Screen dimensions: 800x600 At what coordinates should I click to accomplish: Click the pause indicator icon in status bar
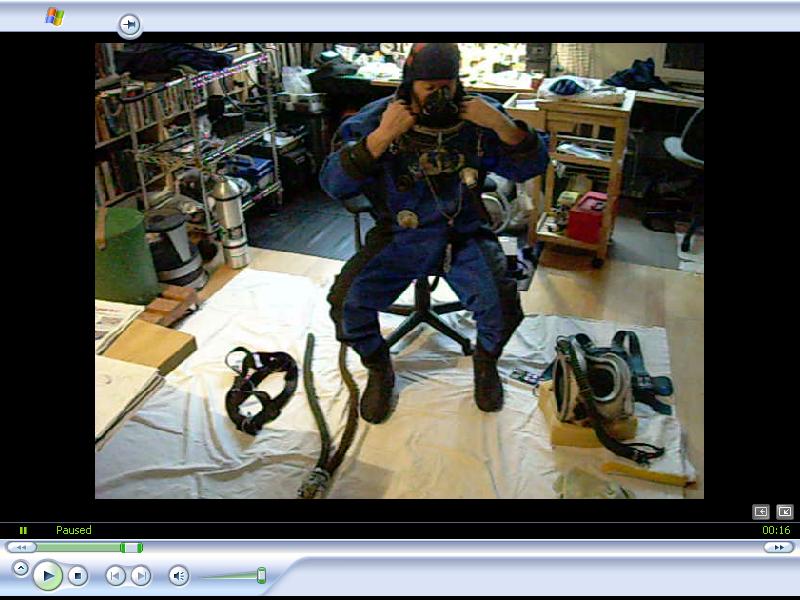(23, 531)
